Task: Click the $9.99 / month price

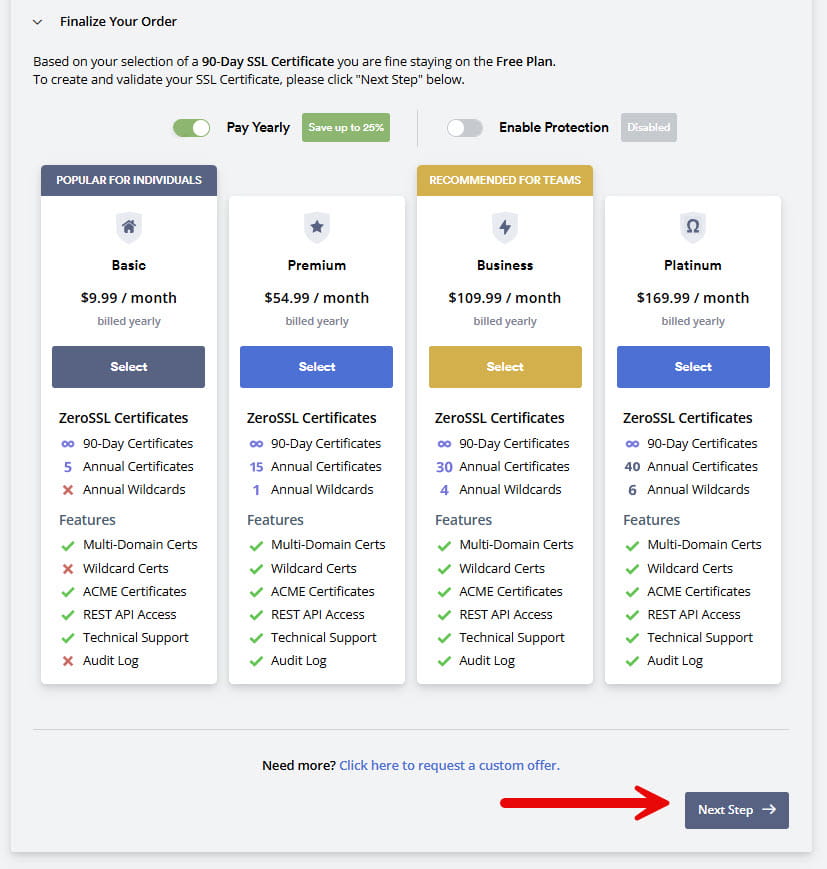Action: (x=129, y=298)
